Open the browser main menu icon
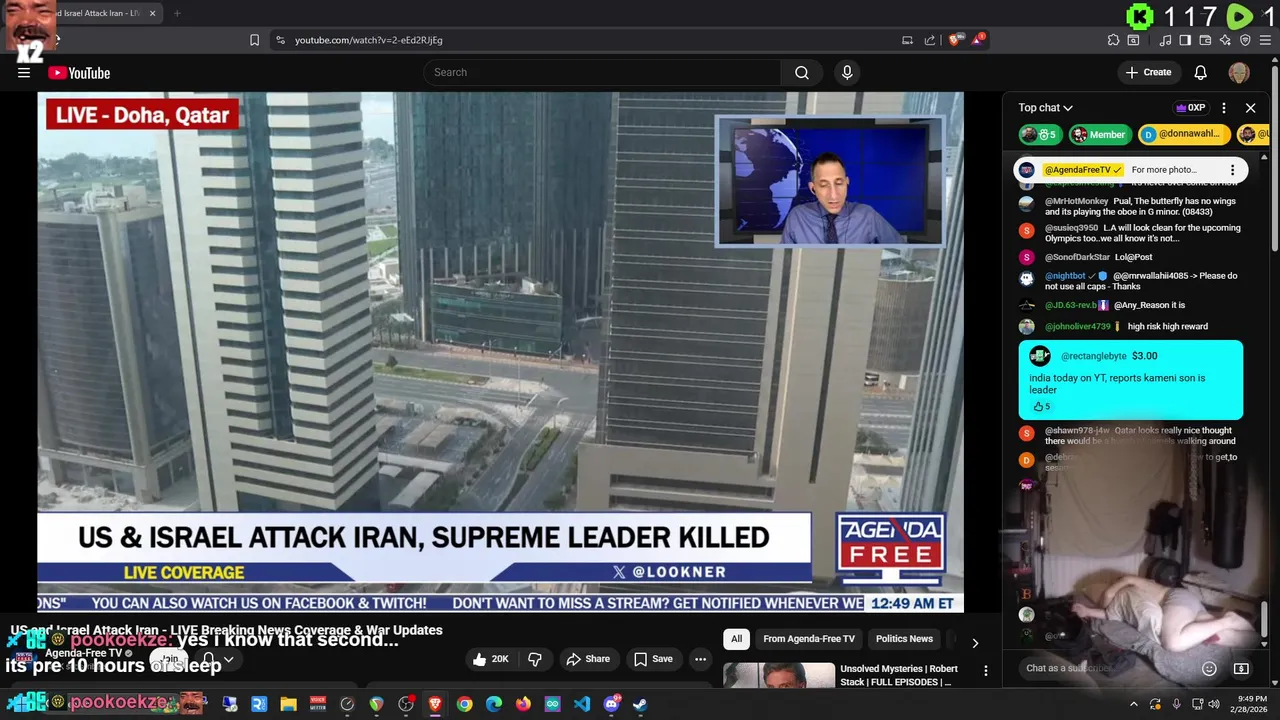1280x720 pixels. point(1265,40)
